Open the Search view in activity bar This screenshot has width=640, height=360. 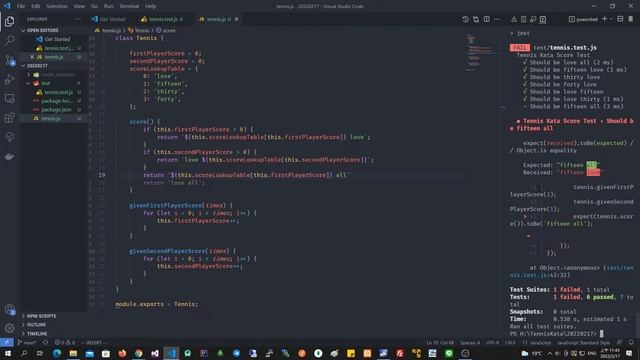pos(9,40)
